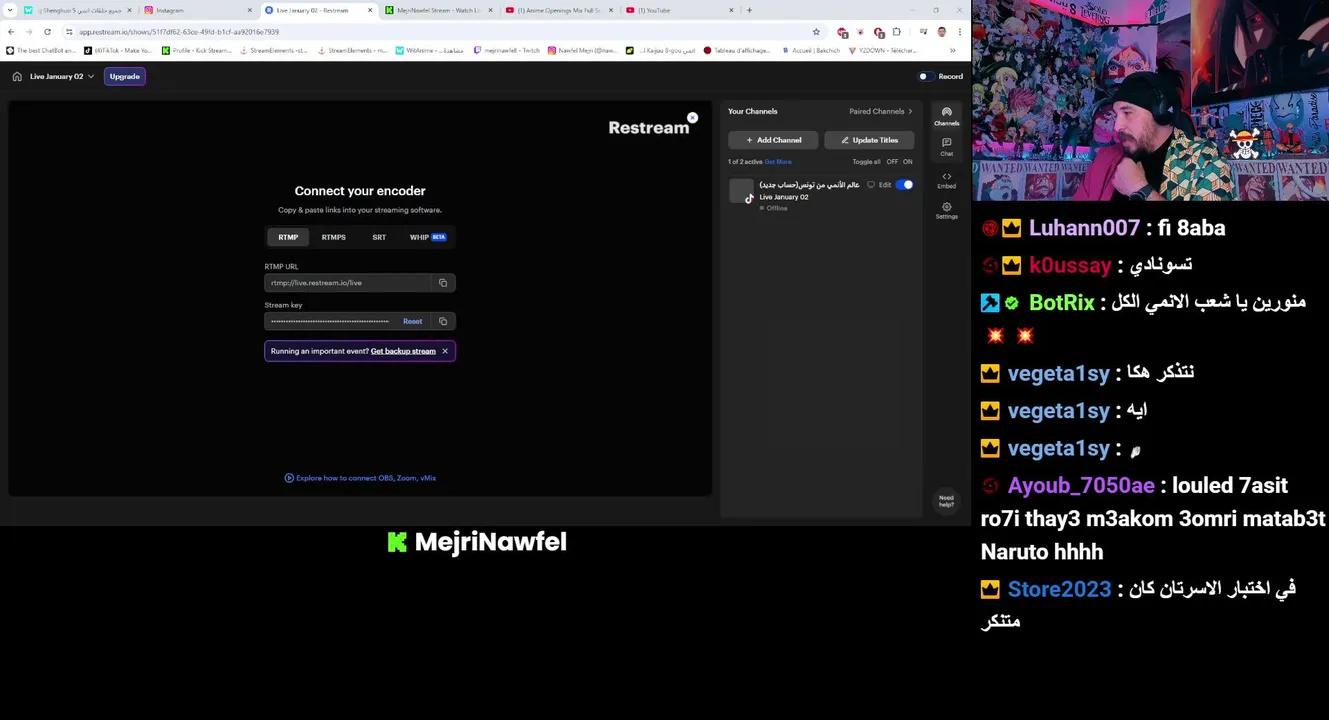Viewport: 1329px width, 720px height.
Task: Select the RTMP tab
Action: tap(288, 237)
